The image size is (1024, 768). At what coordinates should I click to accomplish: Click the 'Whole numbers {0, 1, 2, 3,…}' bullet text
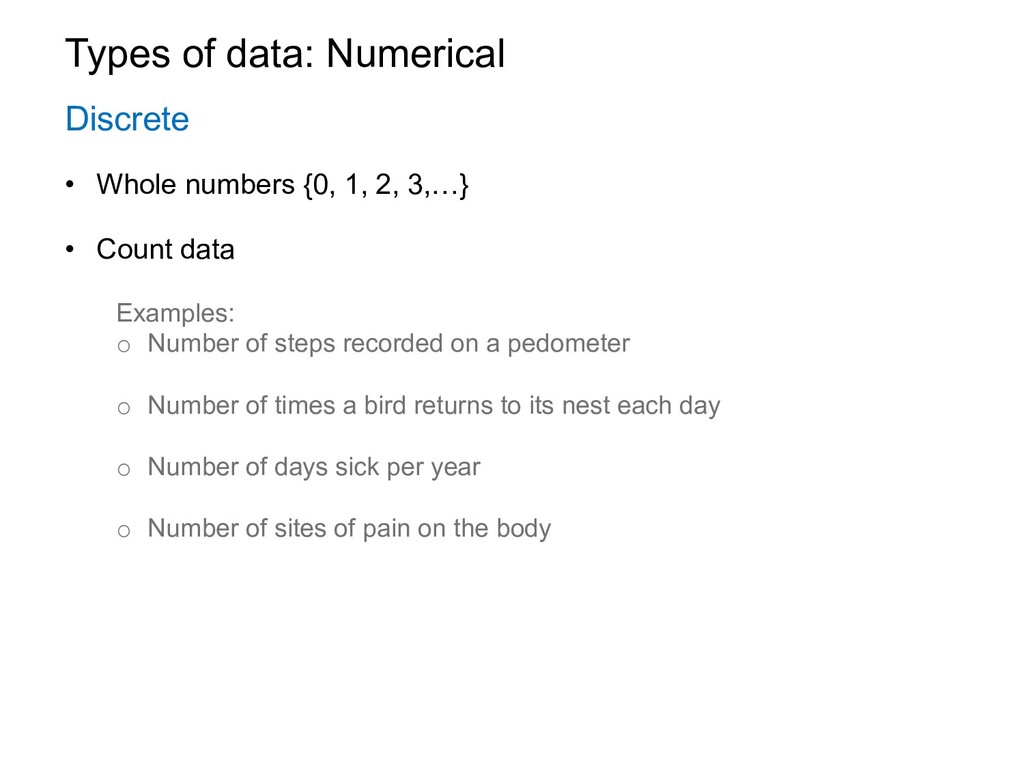tap(282, 185)
